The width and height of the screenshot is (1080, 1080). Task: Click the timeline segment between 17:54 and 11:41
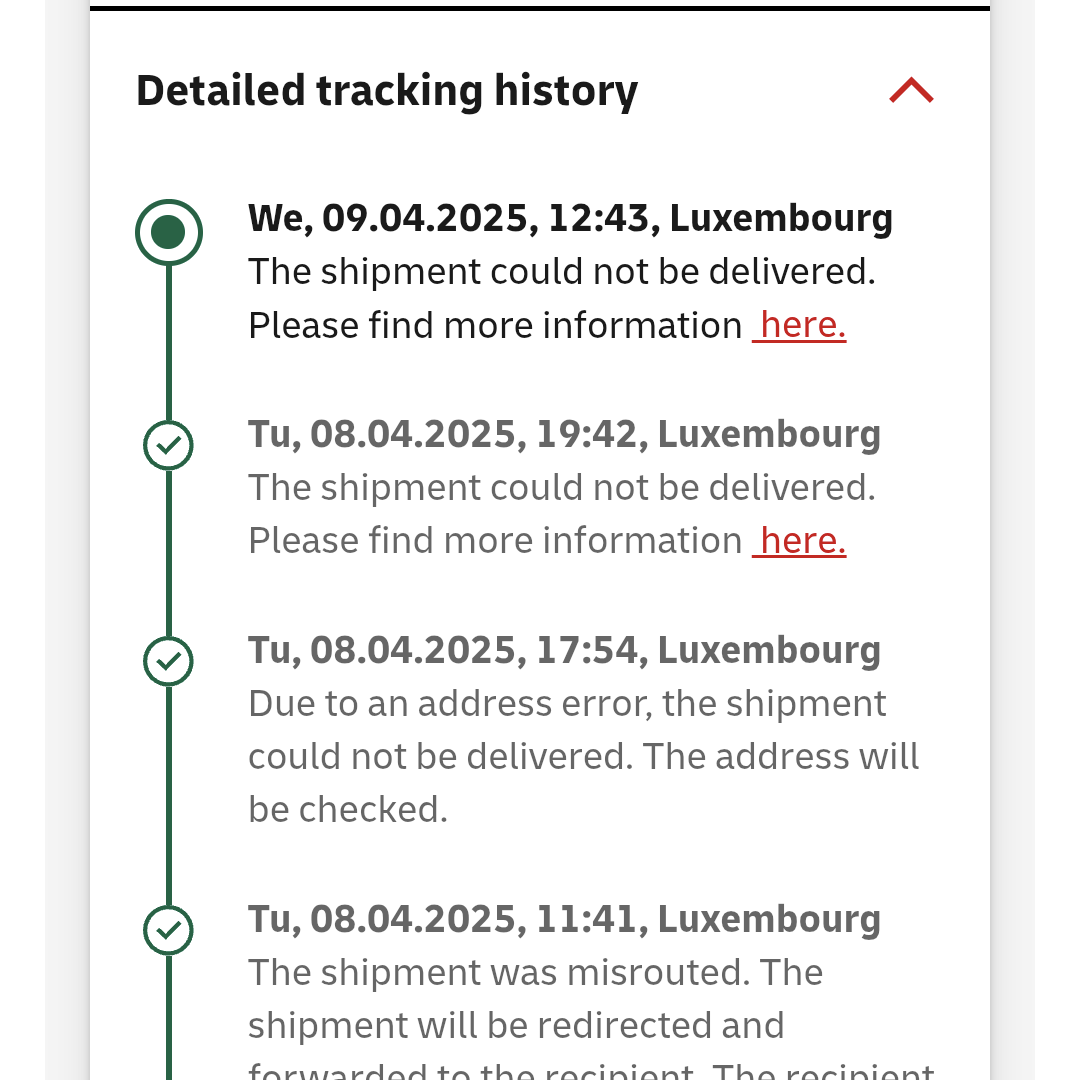(x=169, y=796)
